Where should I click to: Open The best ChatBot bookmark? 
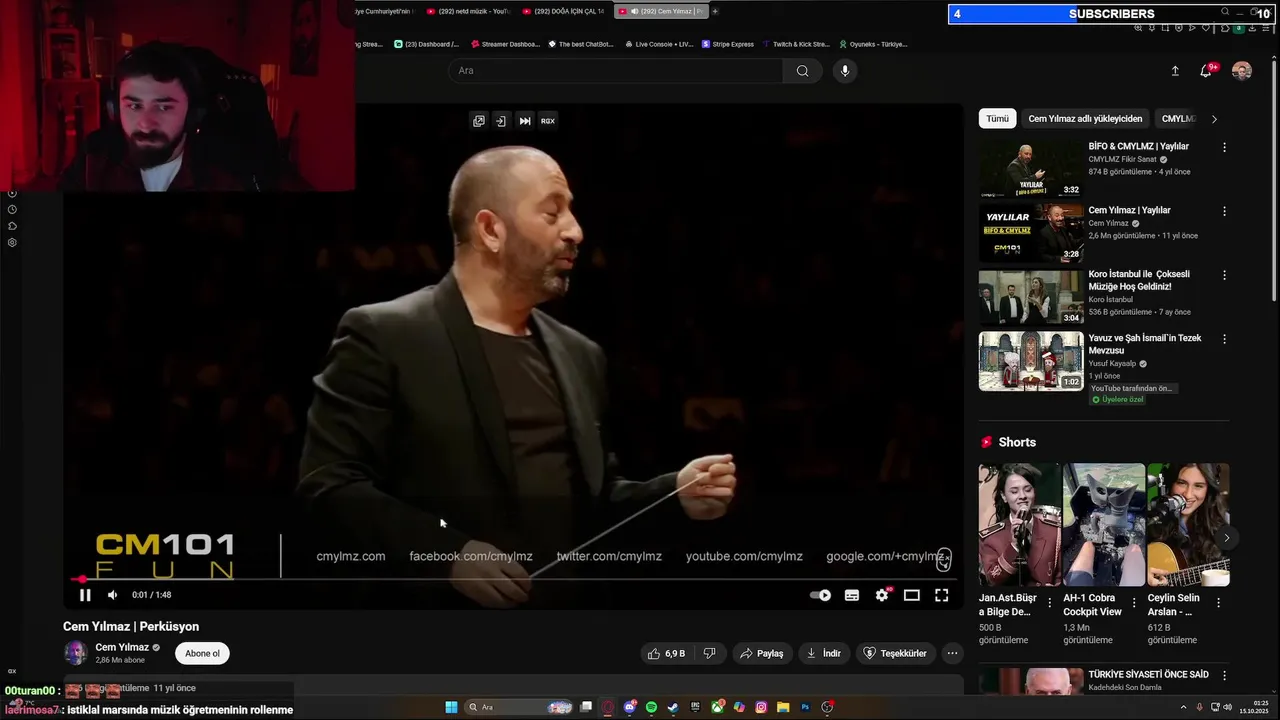tap(580, 44)
